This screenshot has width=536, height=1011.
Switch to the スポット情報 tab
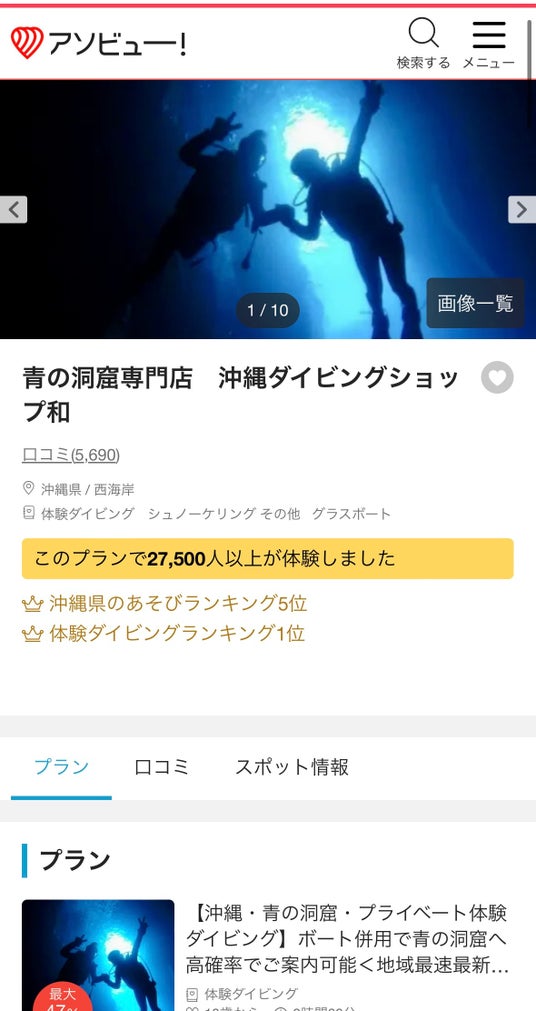point(292,767)
